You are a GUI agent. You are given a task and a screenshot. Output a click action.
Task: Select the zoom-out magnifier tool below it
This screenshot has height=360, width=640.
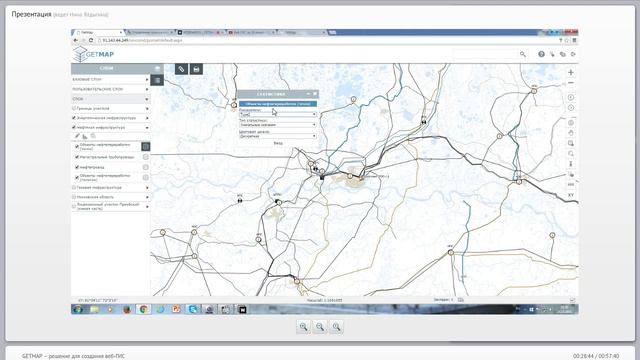click(571, 153)
